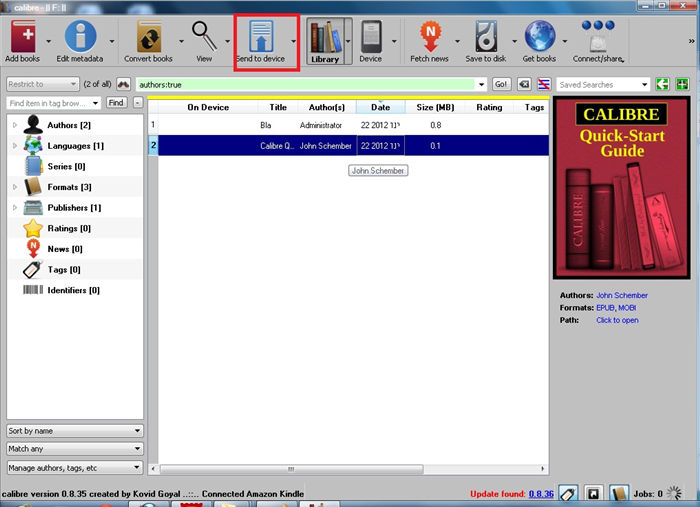This screenshot has height=507, width=700.
Task: Click the Fetch news icon
Action: pos(430,37)
